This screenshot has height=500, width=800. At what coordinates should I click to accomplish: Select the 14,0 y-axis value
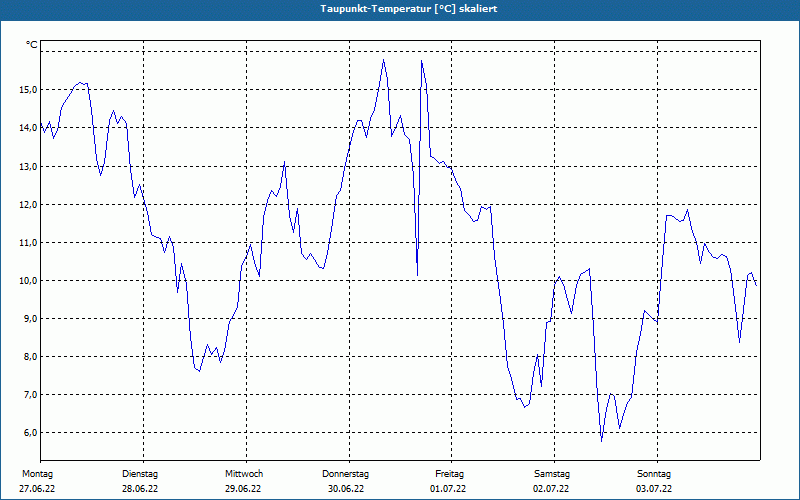28,128
